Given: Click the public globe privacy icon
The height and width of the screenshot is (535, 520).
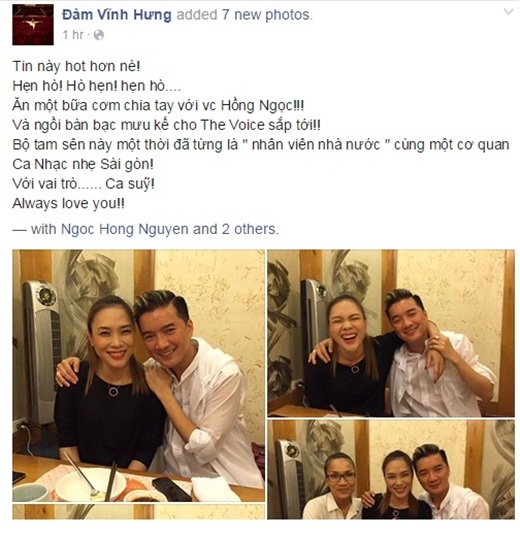Looking at the screenshot, I should 99,35.
